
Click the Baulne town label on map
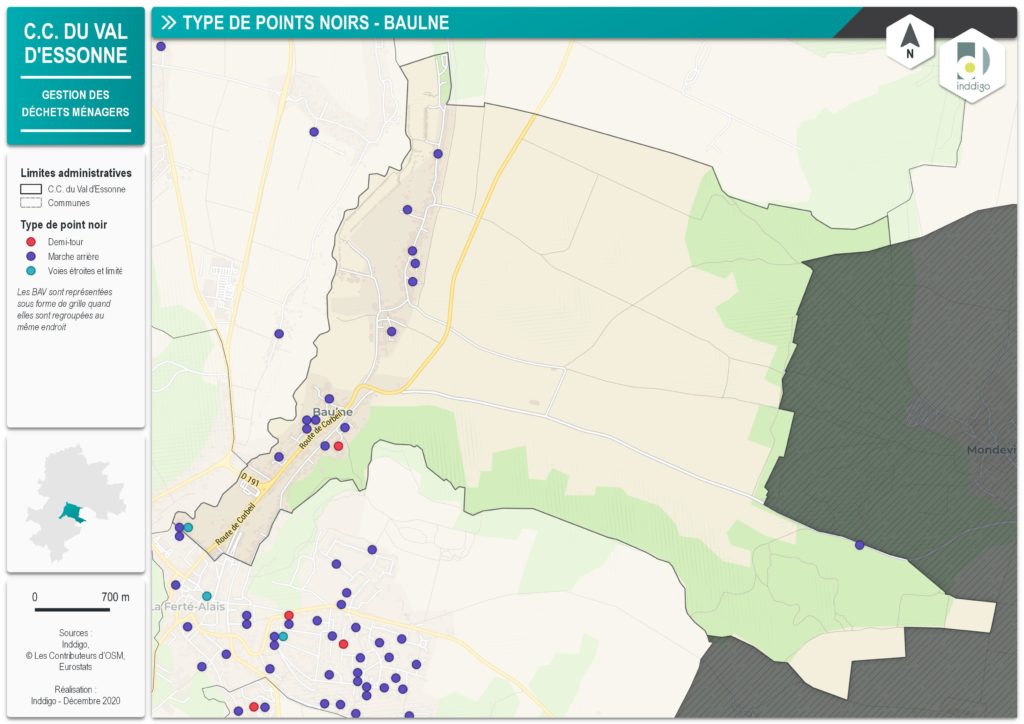(333, 412)
